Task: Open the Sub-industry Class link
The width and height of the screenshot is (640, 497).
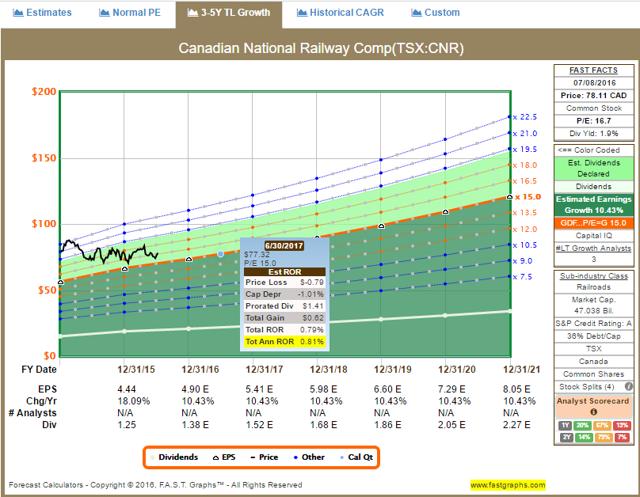Action: (593, 276)
